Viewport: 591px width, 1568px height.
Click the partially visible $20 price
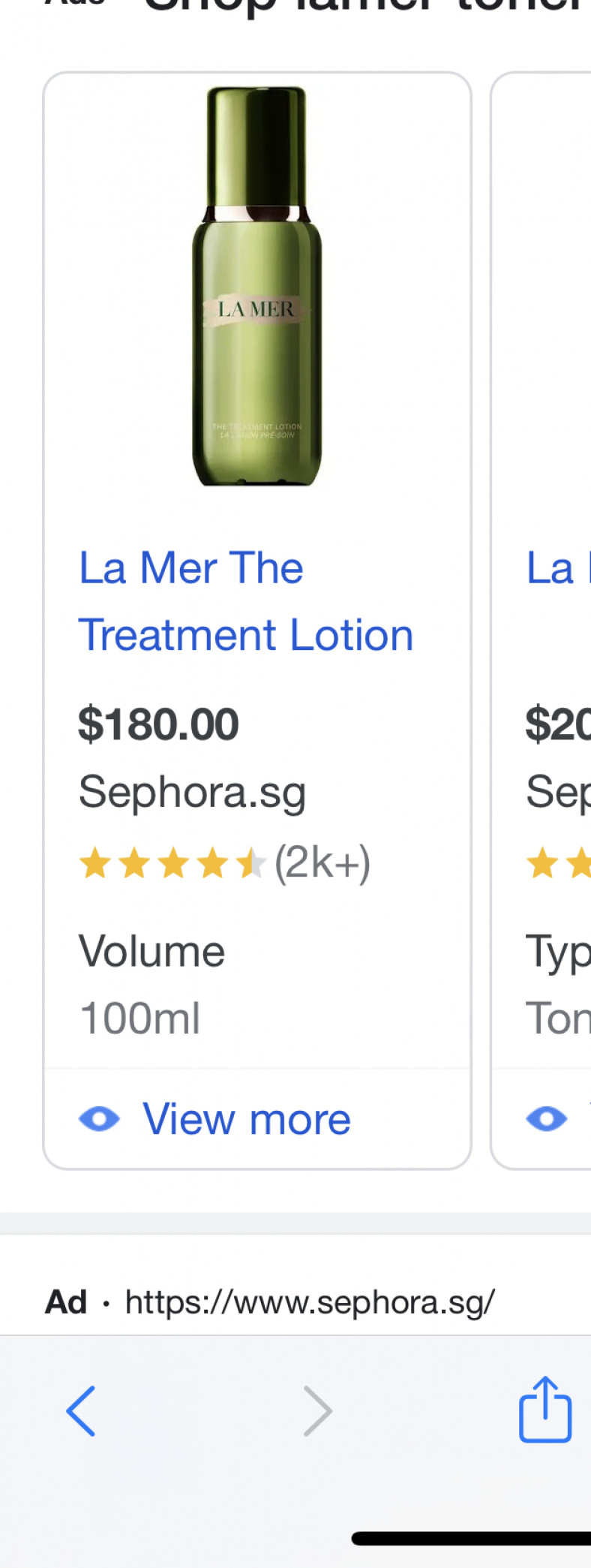pyautogui.click(x=558, y=724)
